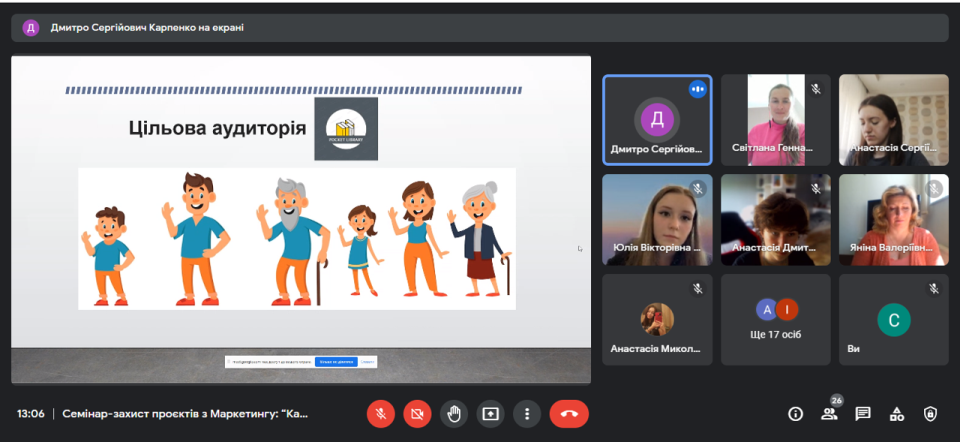Screen dimensions: 960x442
Task: Select Анастасія Миколаївна participant tile
Action: pyautogui.click(x=657, y=320)
